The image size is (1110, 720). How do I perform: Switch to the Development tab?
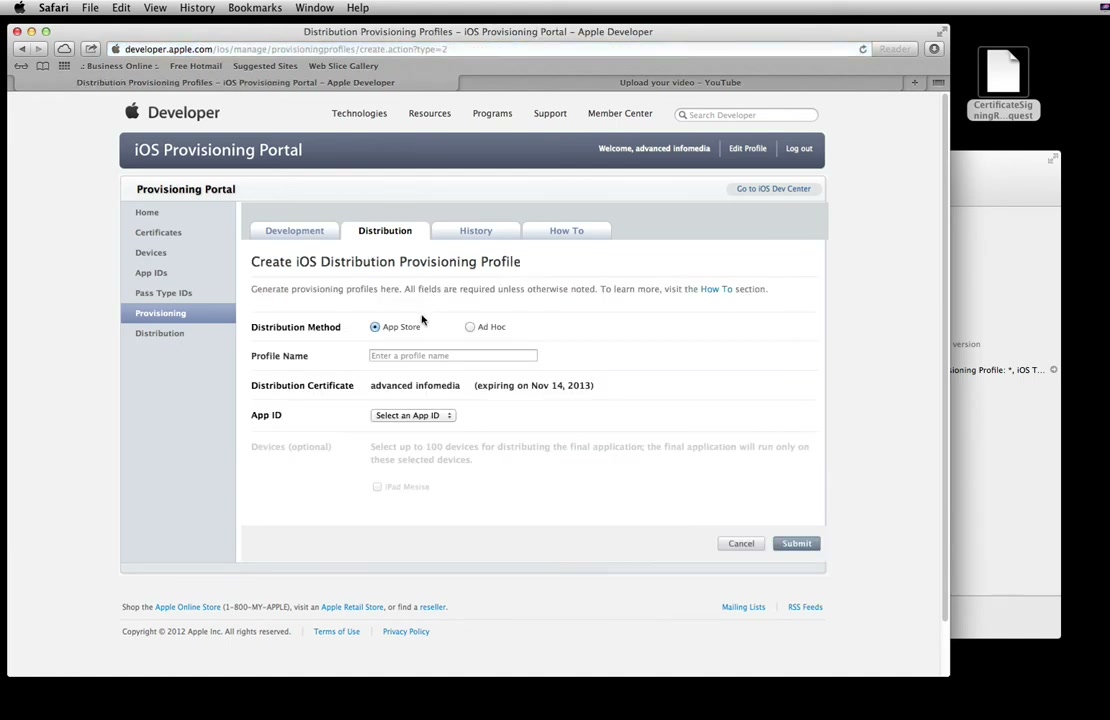tap(294, 231)
